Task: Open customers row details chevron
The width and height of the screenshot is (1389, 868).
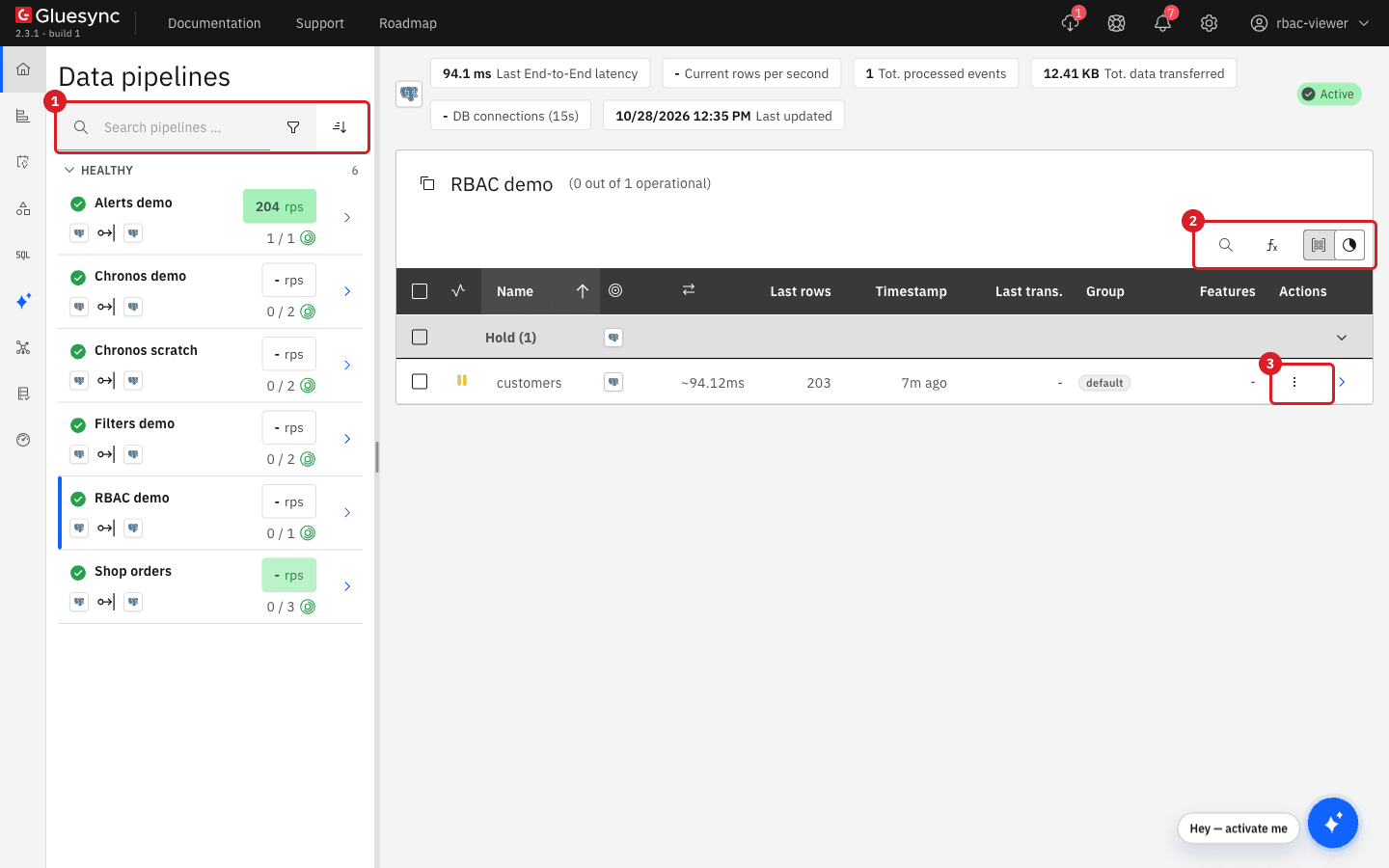Action: 1342,382
